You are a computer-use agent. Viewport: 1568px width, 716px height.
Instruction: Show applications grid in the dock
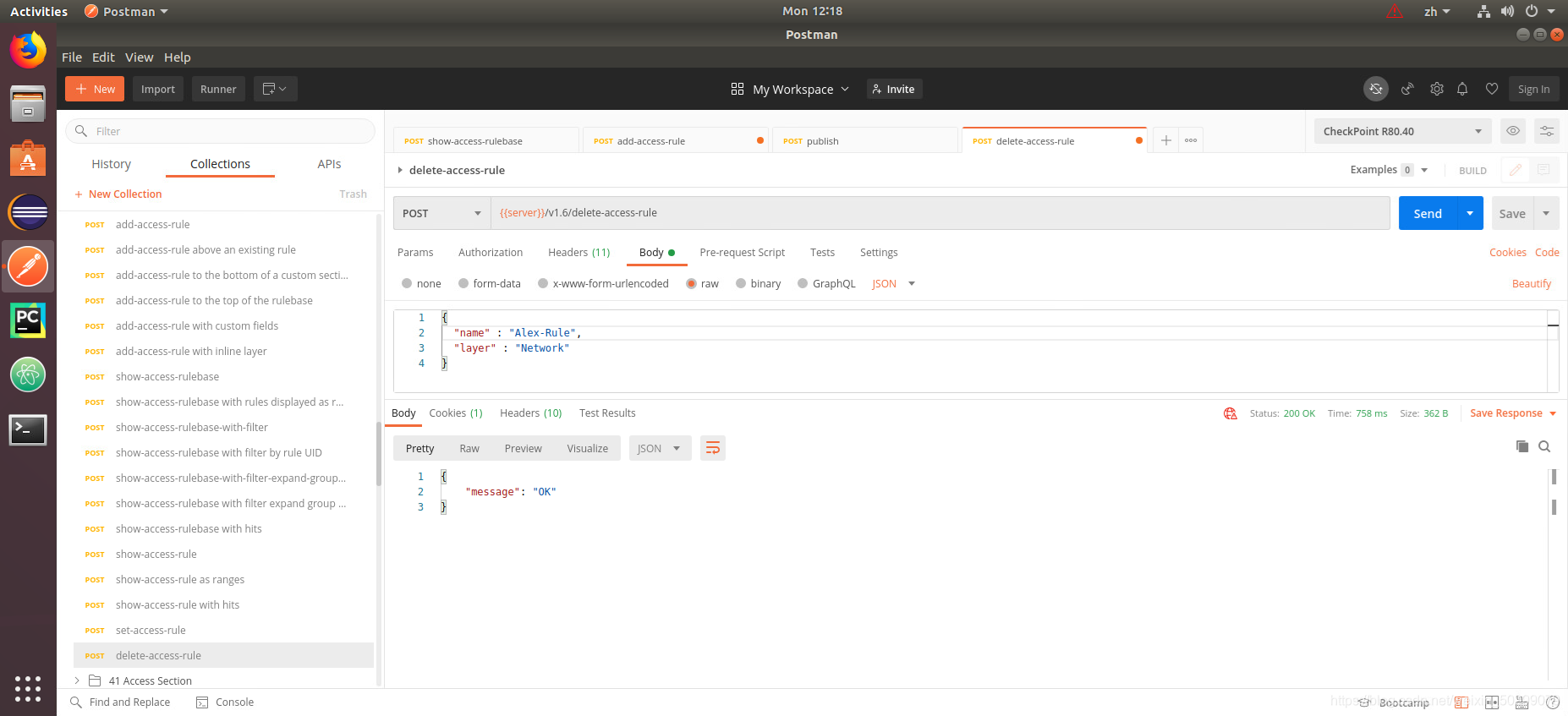(28, 688)
